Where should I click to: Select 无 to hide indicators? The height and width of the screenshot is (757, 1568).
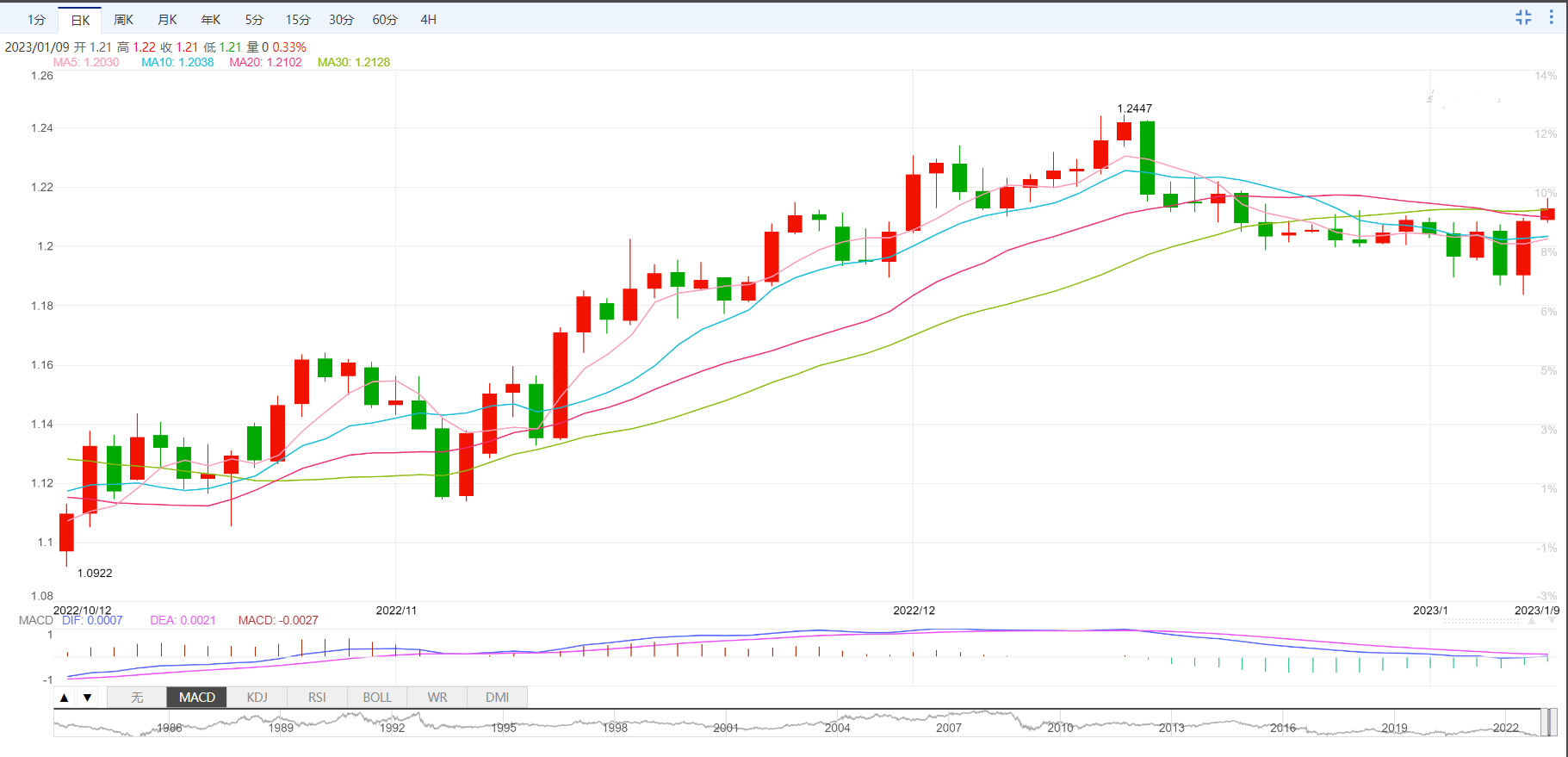[137, 698]
